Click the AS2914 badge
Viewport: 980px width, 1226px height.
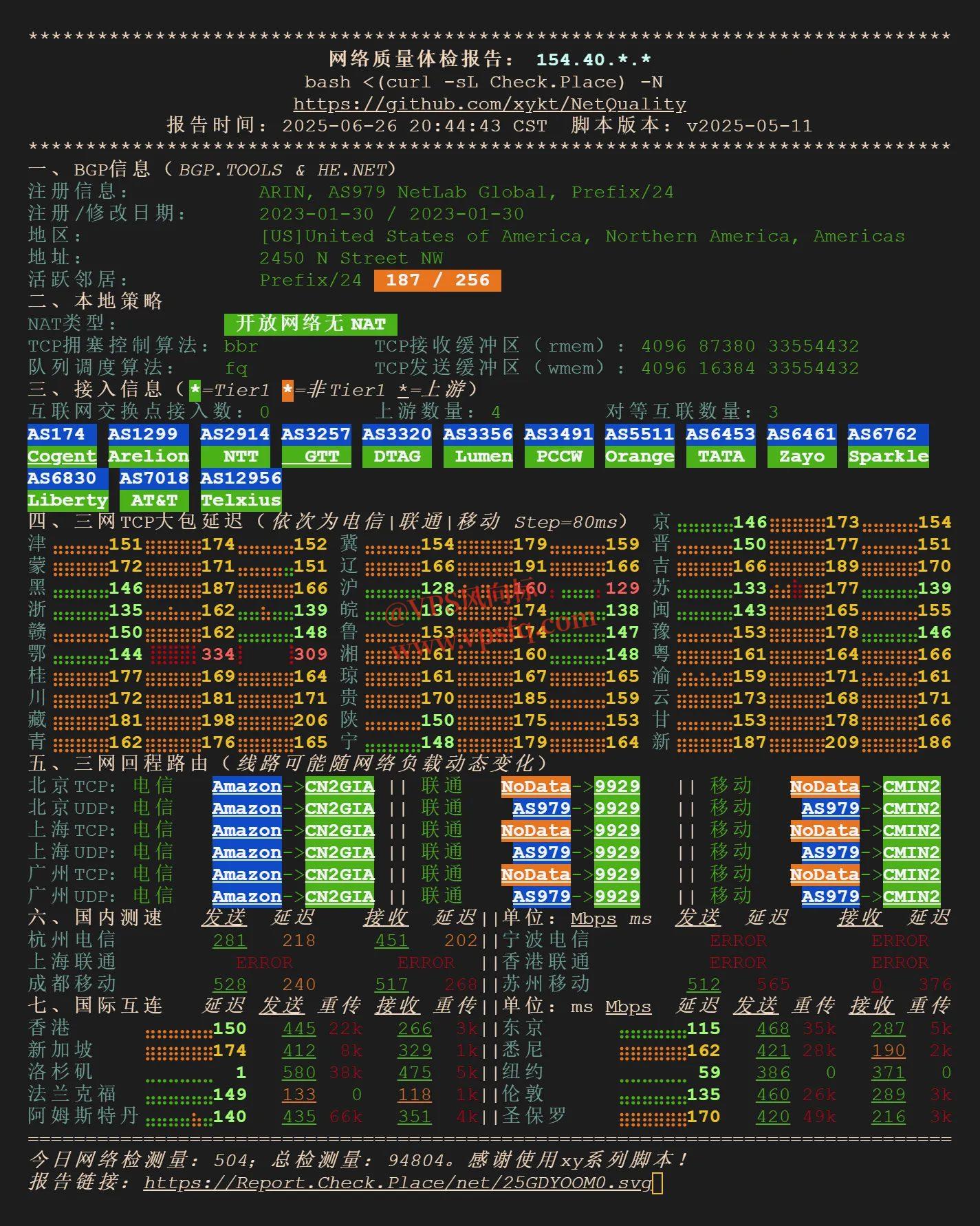235,434
